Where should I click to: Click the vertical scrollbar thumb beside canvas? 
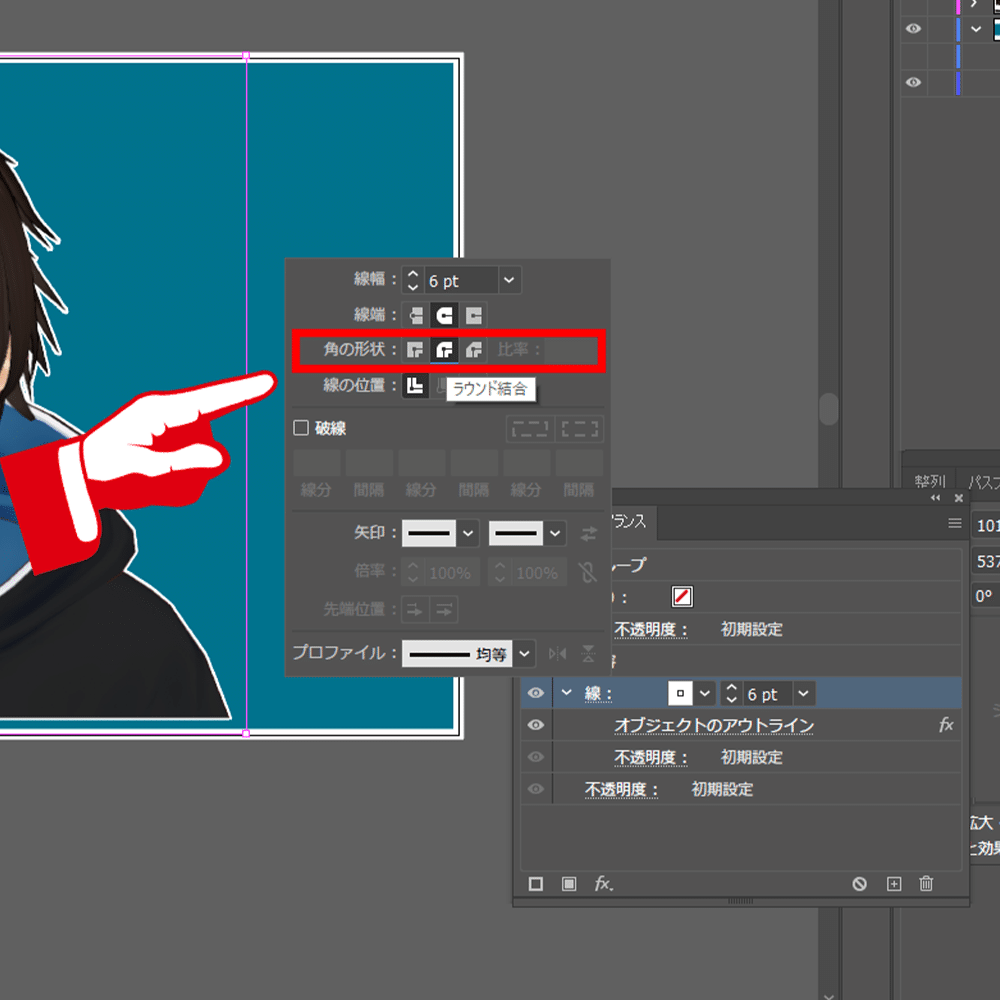click(x=828, y=409)
